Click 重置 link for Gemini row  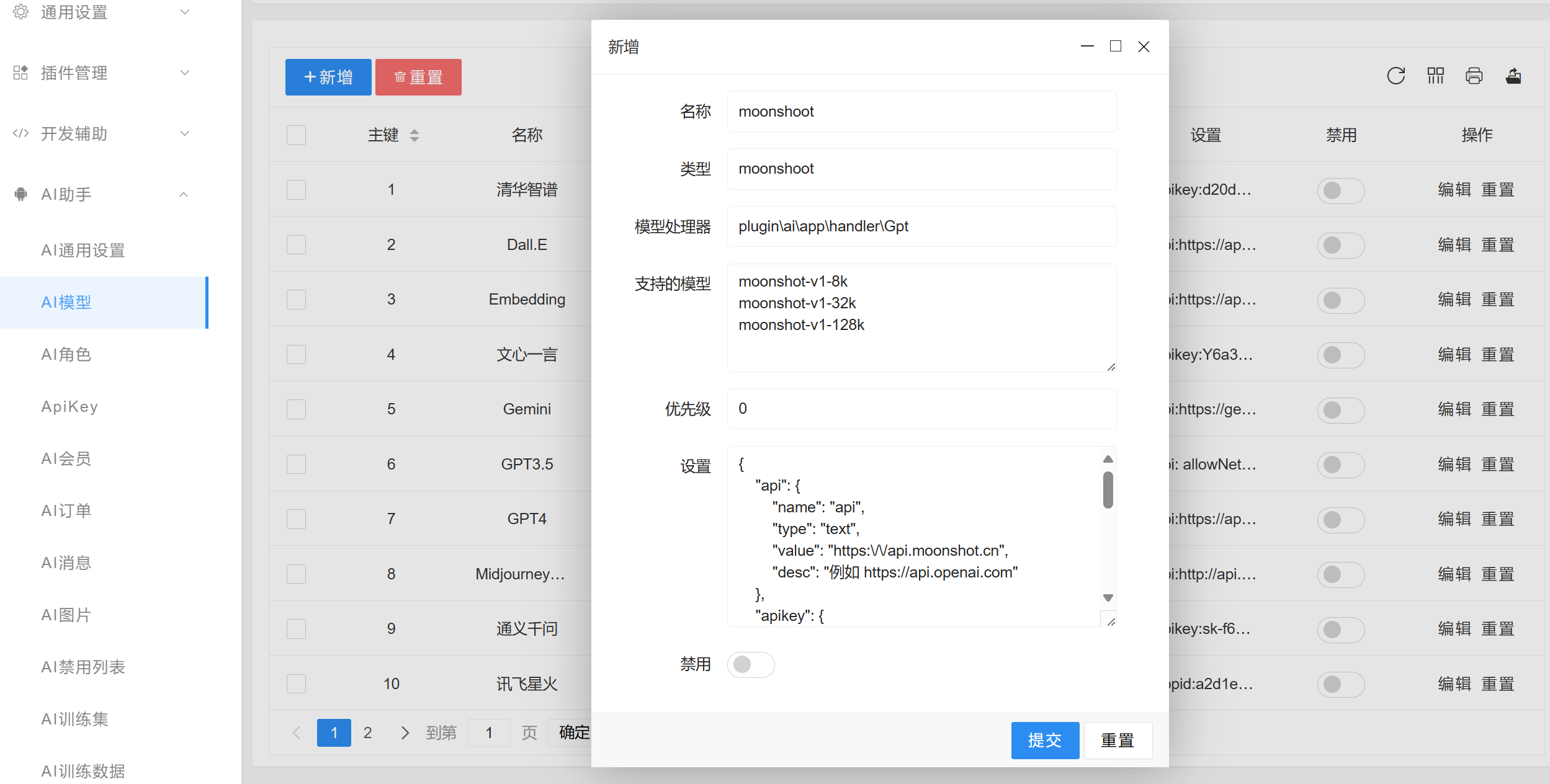tap(1498, 409)
